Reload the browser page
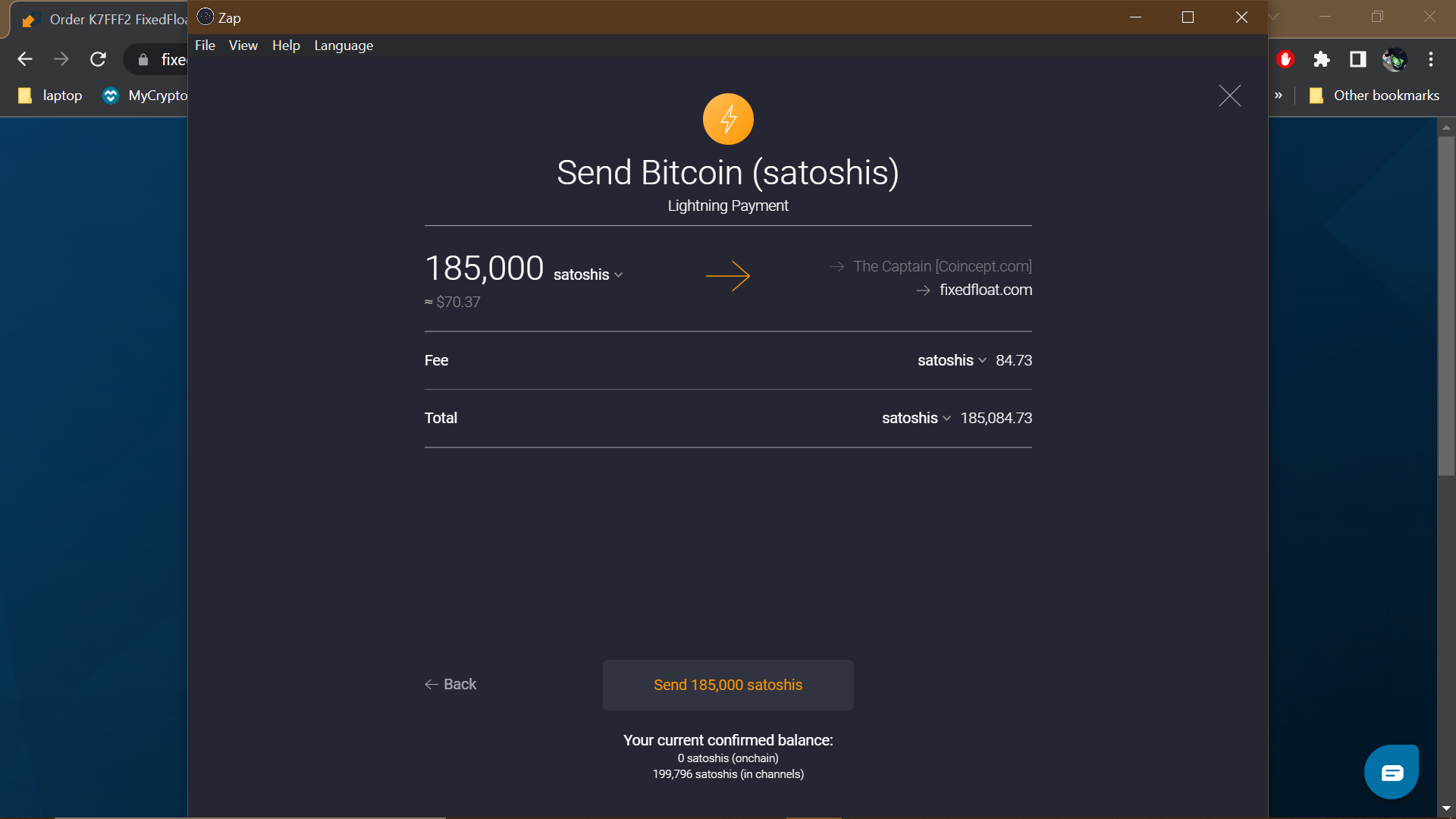 (98, 59)
